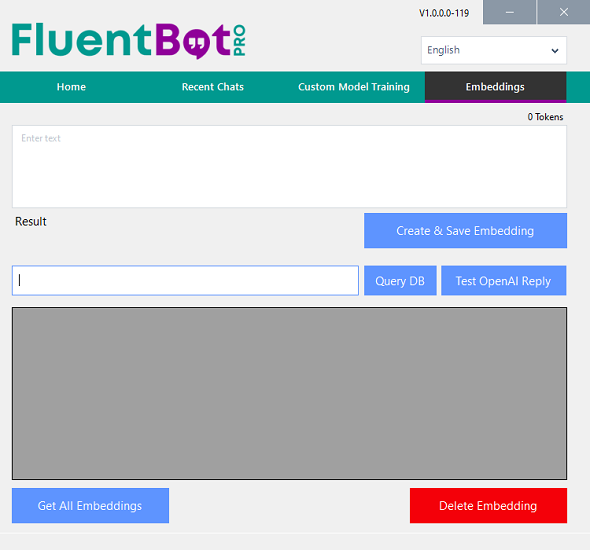Click the V1.0.0.0-119 version label
The height and width of the screenshot is (550, 590).
tap(444, 13)
